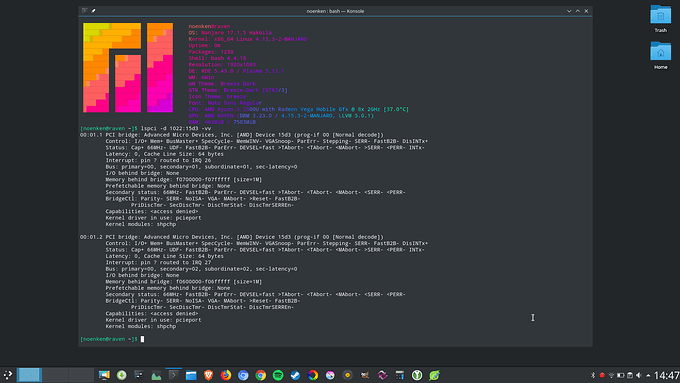Open the volume speaker tray icon
680x383 pixels.
[x=638, y=375]
